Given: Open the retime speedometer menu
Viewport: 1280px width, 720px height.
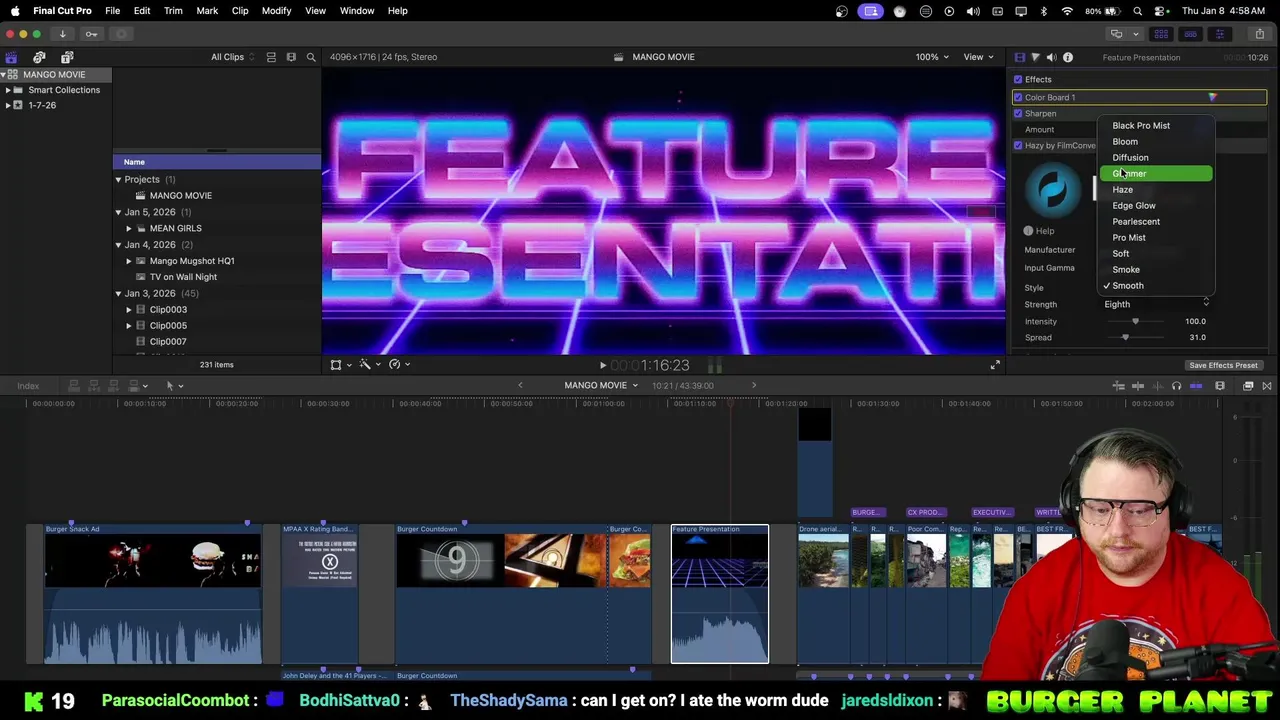Looking at the screenshot, I should (x=397, y=364).
